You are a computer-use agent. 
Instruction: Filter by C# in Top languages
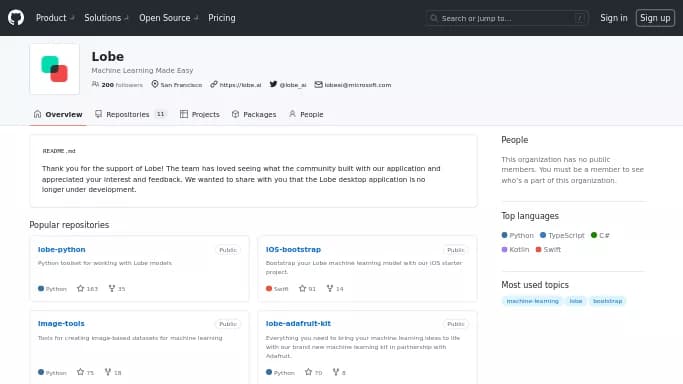point(600,235)
